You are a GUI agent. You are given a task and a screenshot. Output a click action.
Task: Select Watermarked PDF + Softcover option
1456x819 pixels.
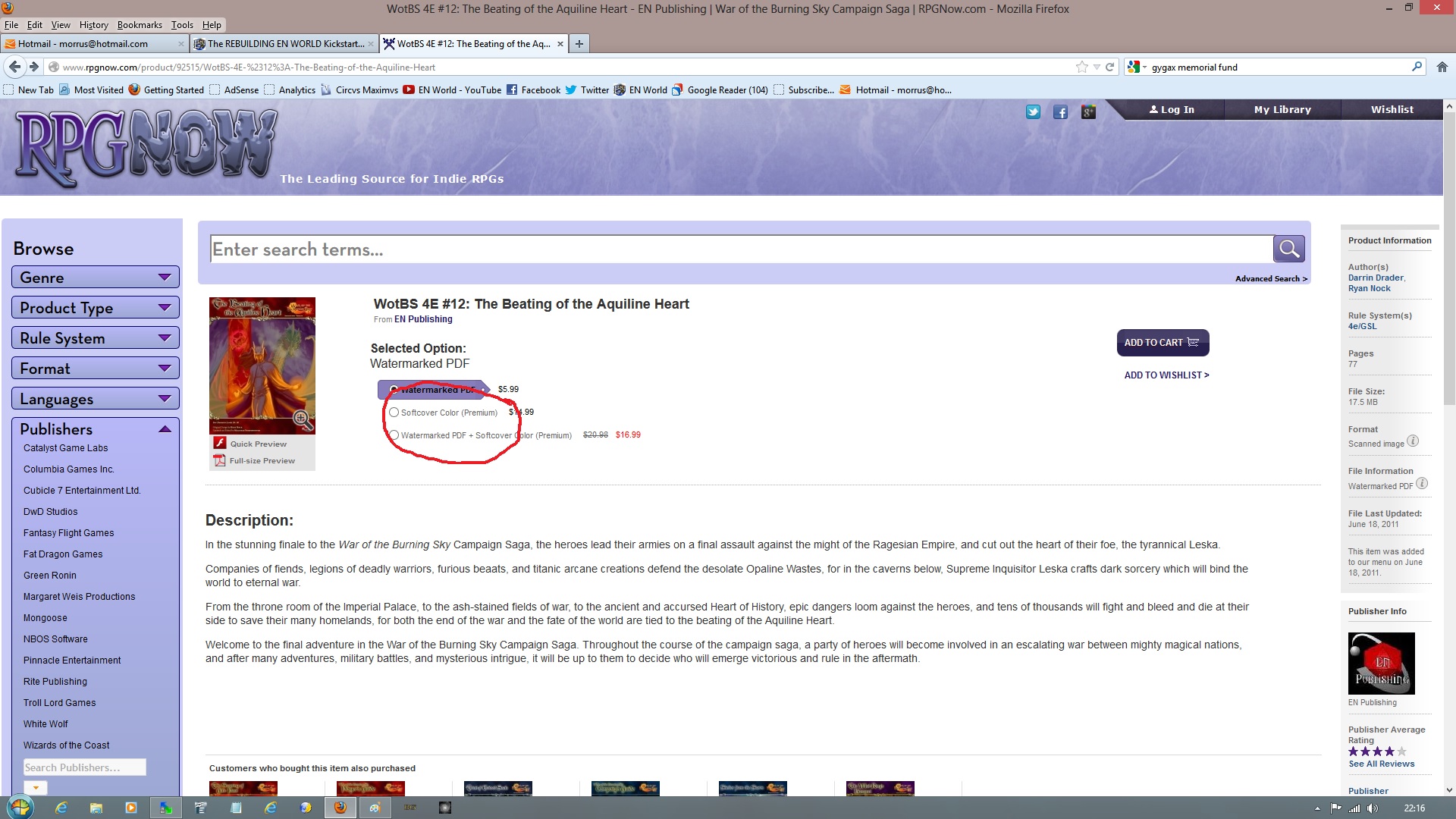(x=394, y=435)
